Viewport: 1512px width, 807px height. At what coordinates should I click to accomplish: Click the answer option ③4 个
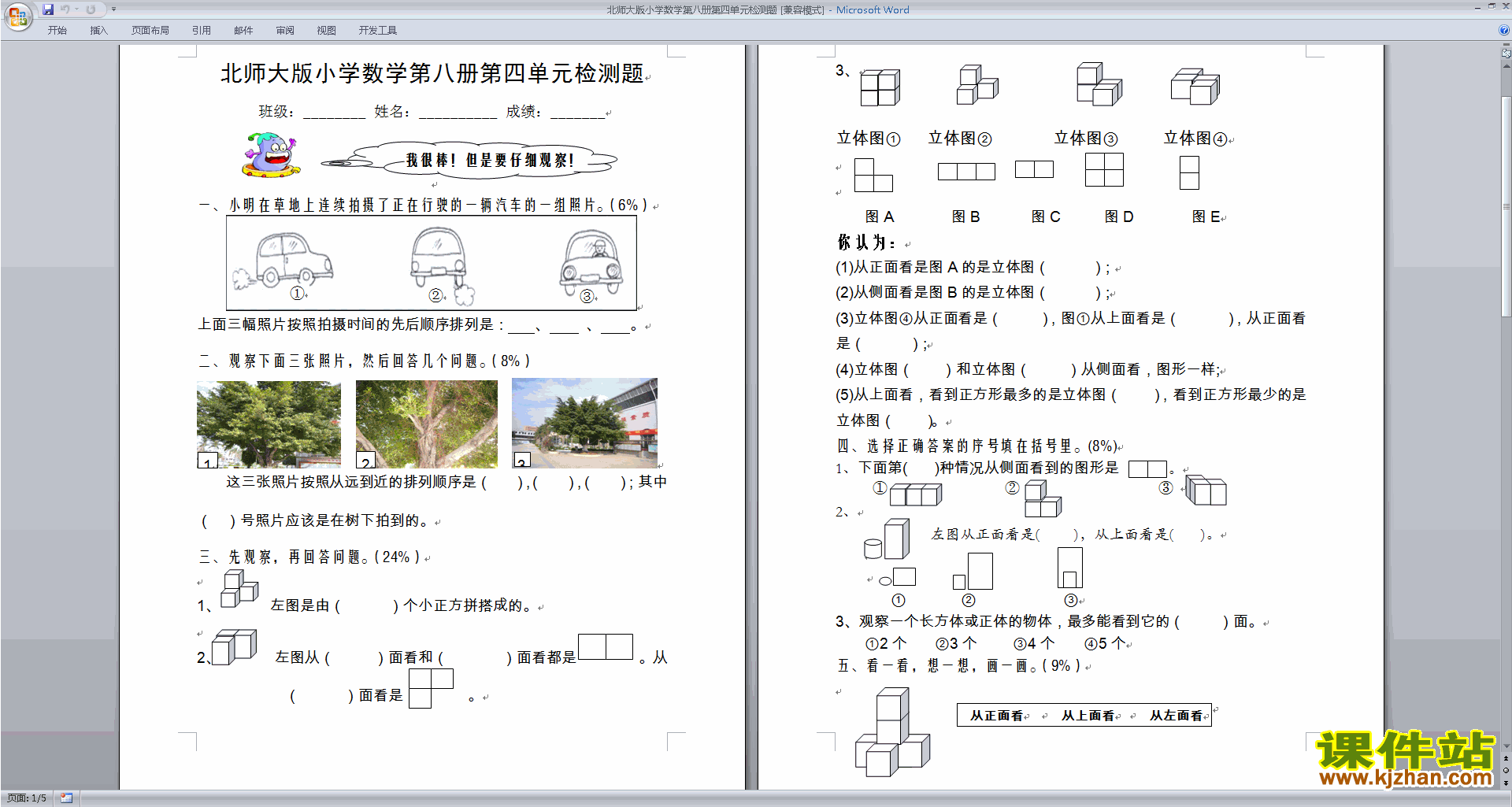pyautogui.click(x=1034, y=643)
